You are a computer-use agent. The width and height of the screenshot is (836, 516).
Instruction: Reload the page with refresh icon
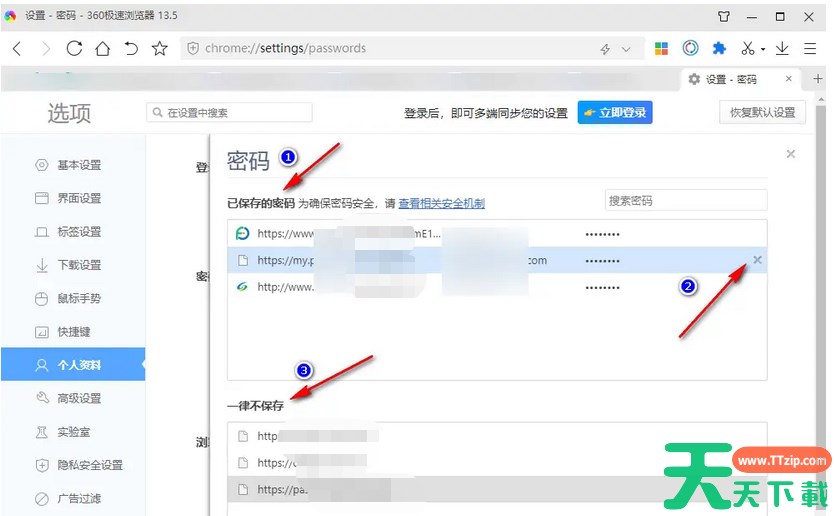point(74,48)
